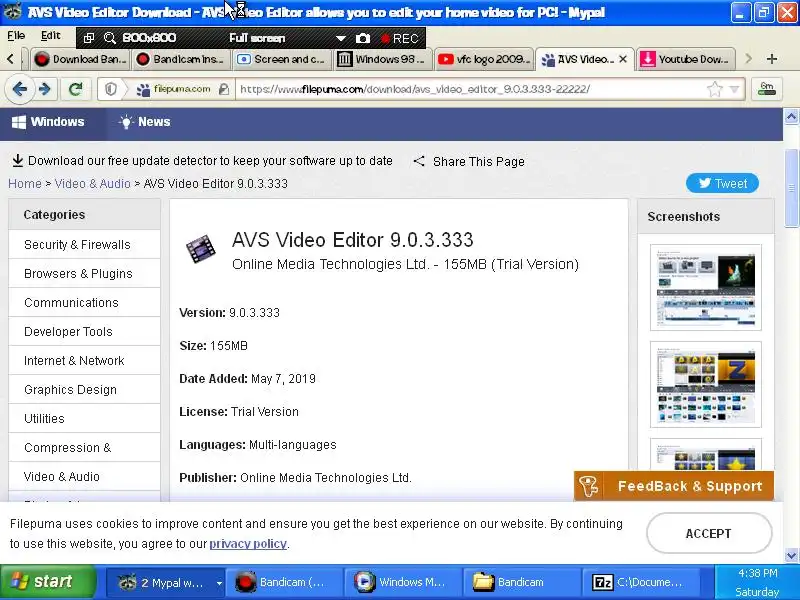Click the Tweet button

722,184
